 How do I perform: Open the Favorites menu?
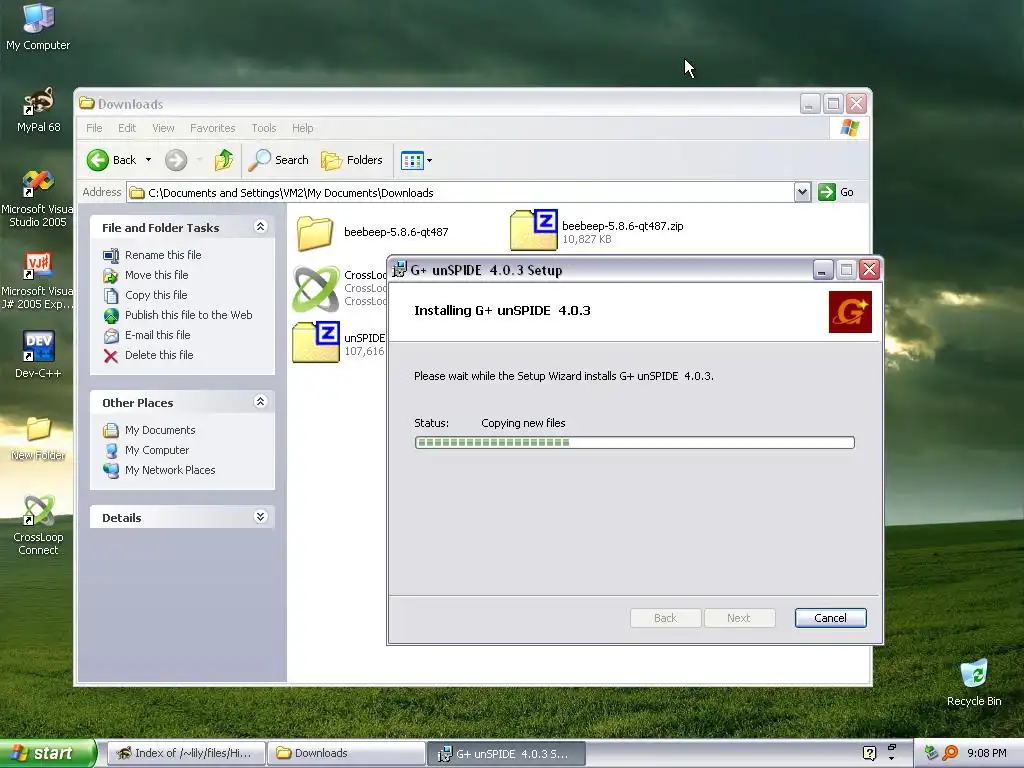212,128
